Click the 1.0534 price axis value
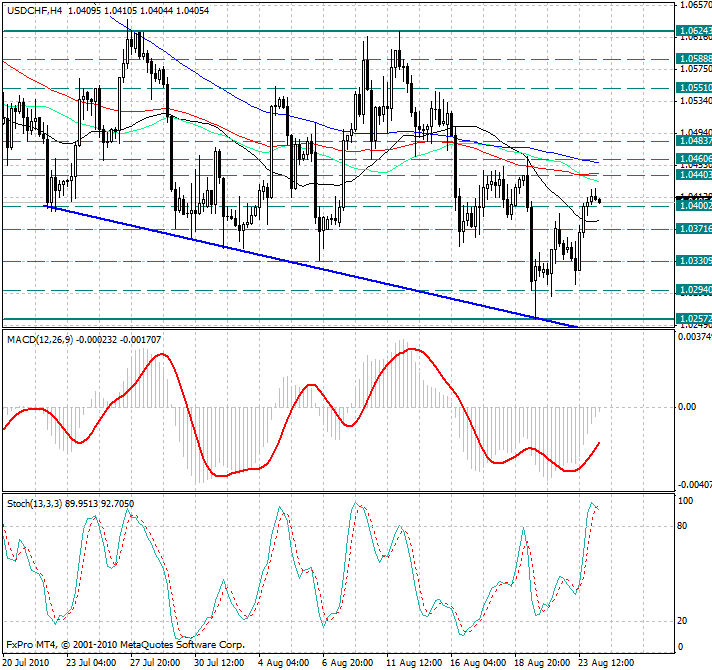 click(x=695, y=100)
